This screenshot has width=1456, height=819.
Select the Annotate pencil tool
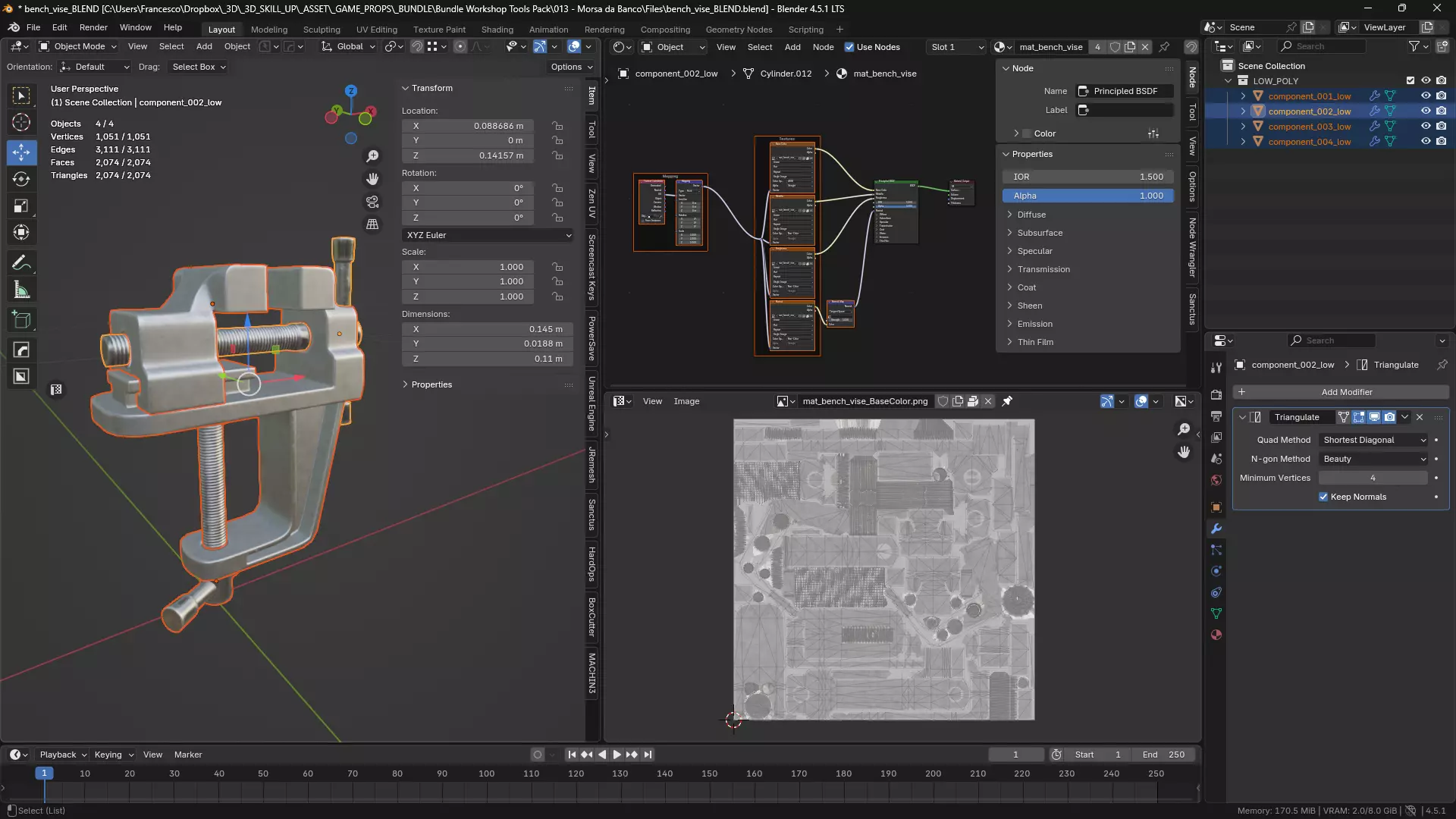[x=21, y=263]
